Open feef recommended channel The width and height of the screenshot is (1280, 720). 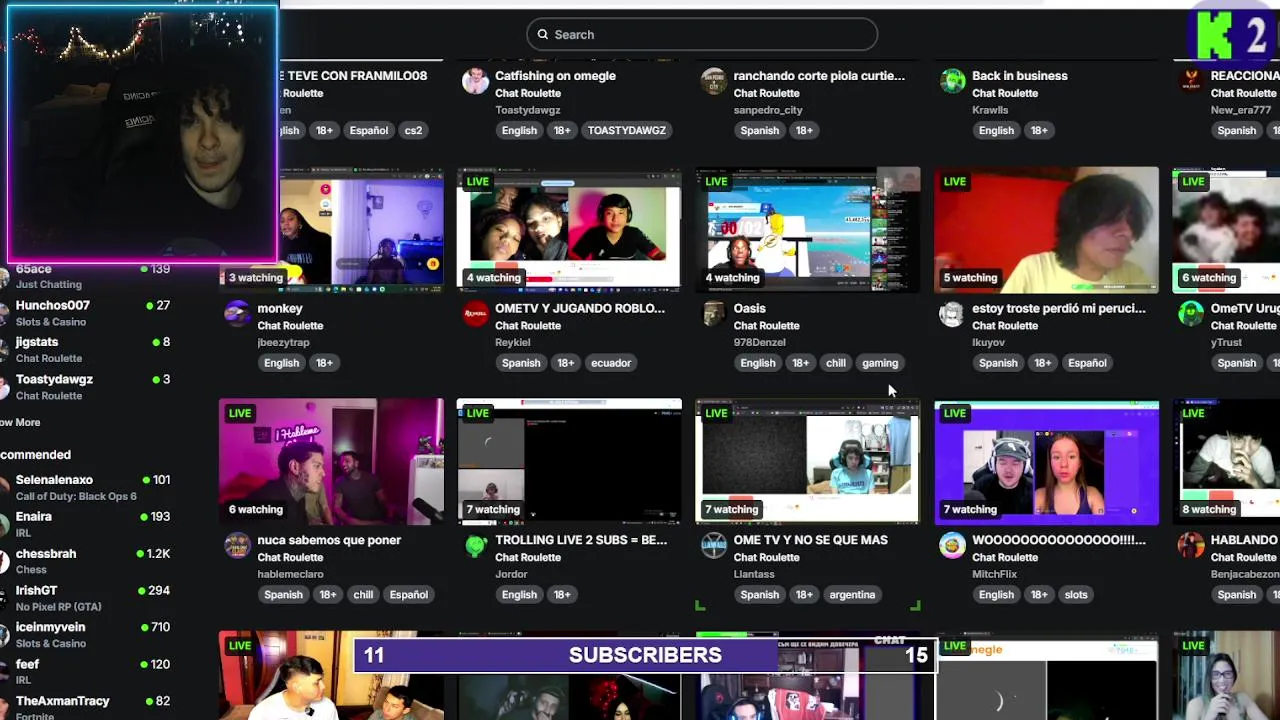click(87, 671)
